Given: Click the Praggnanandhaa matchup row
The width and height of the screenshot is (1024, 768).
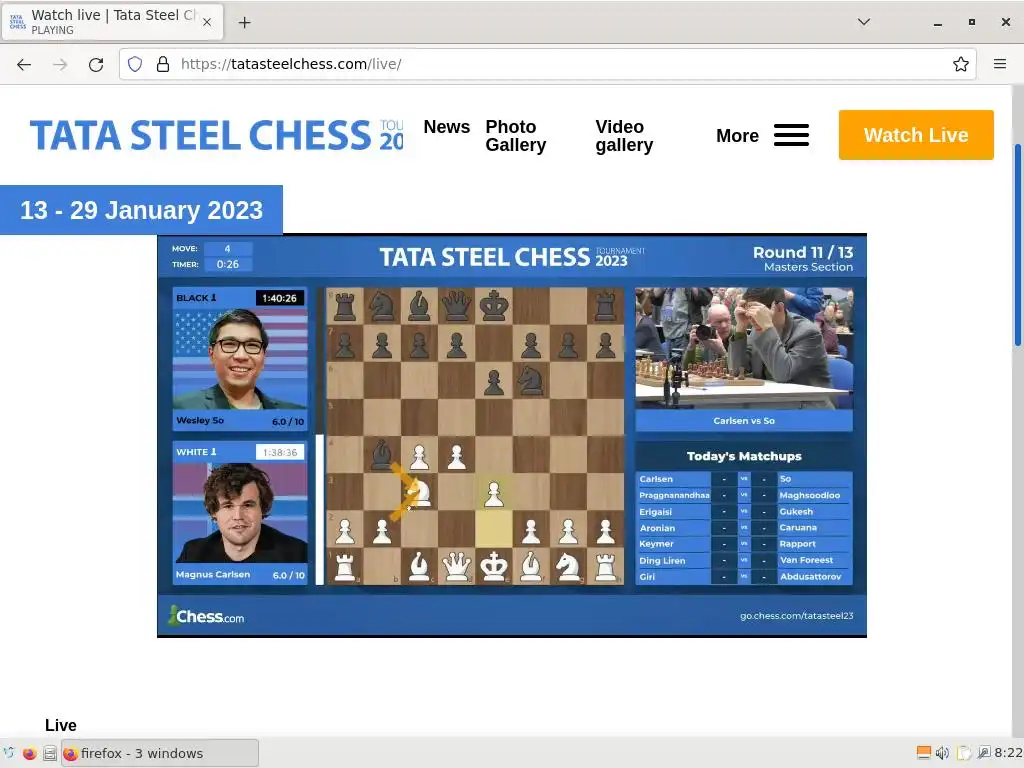Looking at the screenshot, I should [x=744, y=495].
